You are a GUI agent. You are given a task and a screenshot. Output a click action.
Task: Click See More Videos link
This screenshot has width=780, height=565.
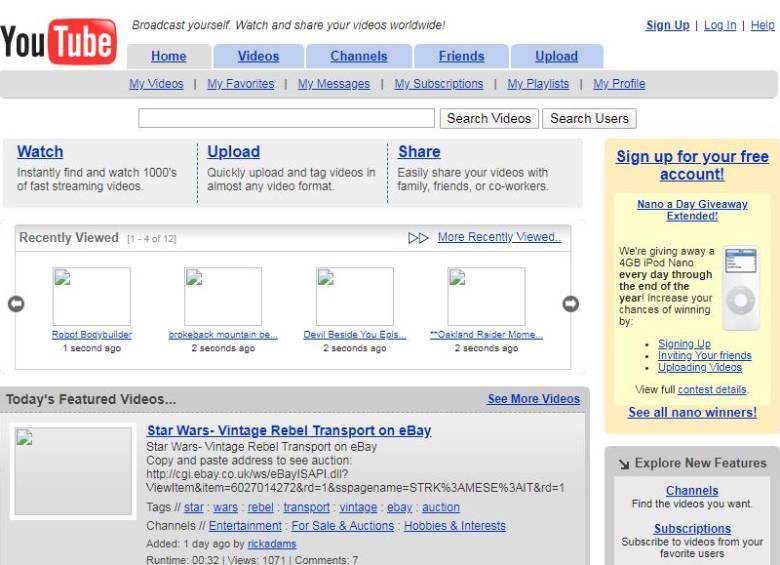[534, 399]
